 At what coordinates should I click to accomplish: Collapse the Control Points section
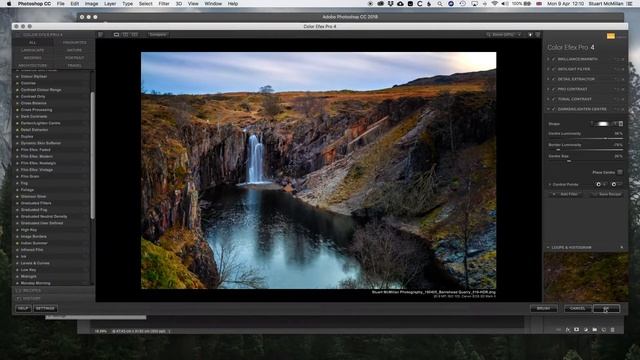pyautogui.click(x=549, y=184)
